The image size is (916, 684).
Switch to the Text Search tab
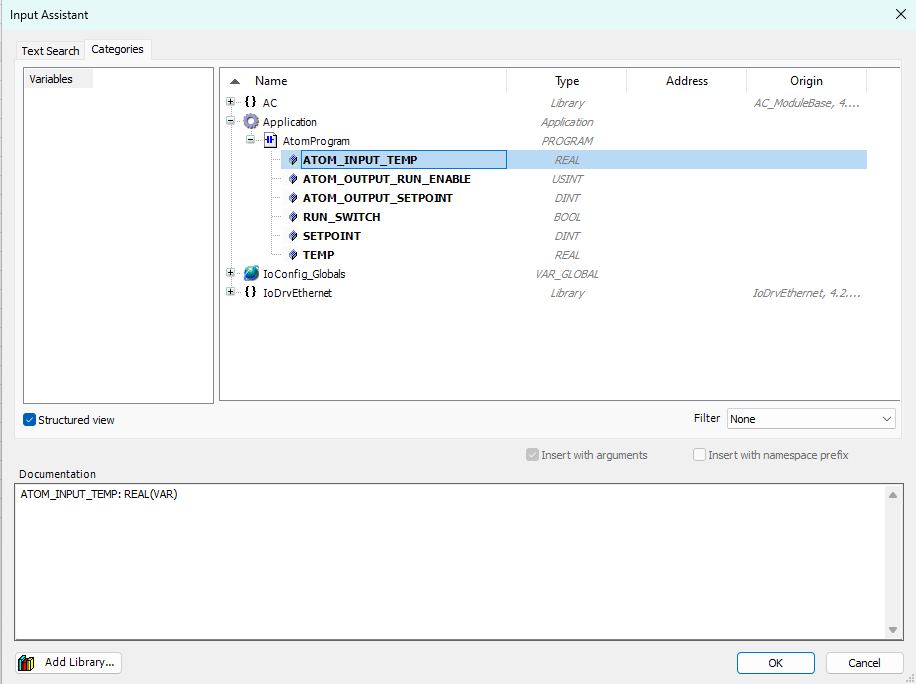pyautogui.click(x=50, y=51)
